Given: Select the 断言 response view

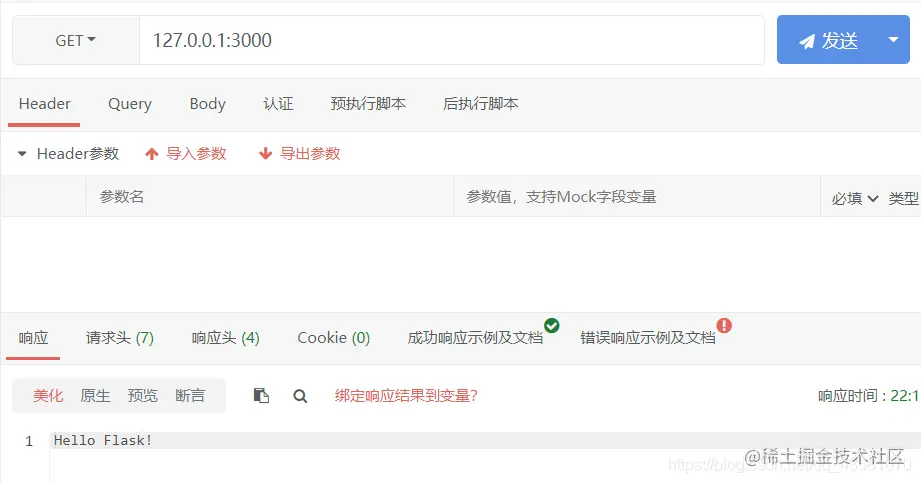Looking at the screenshot, I should [190, 395].
